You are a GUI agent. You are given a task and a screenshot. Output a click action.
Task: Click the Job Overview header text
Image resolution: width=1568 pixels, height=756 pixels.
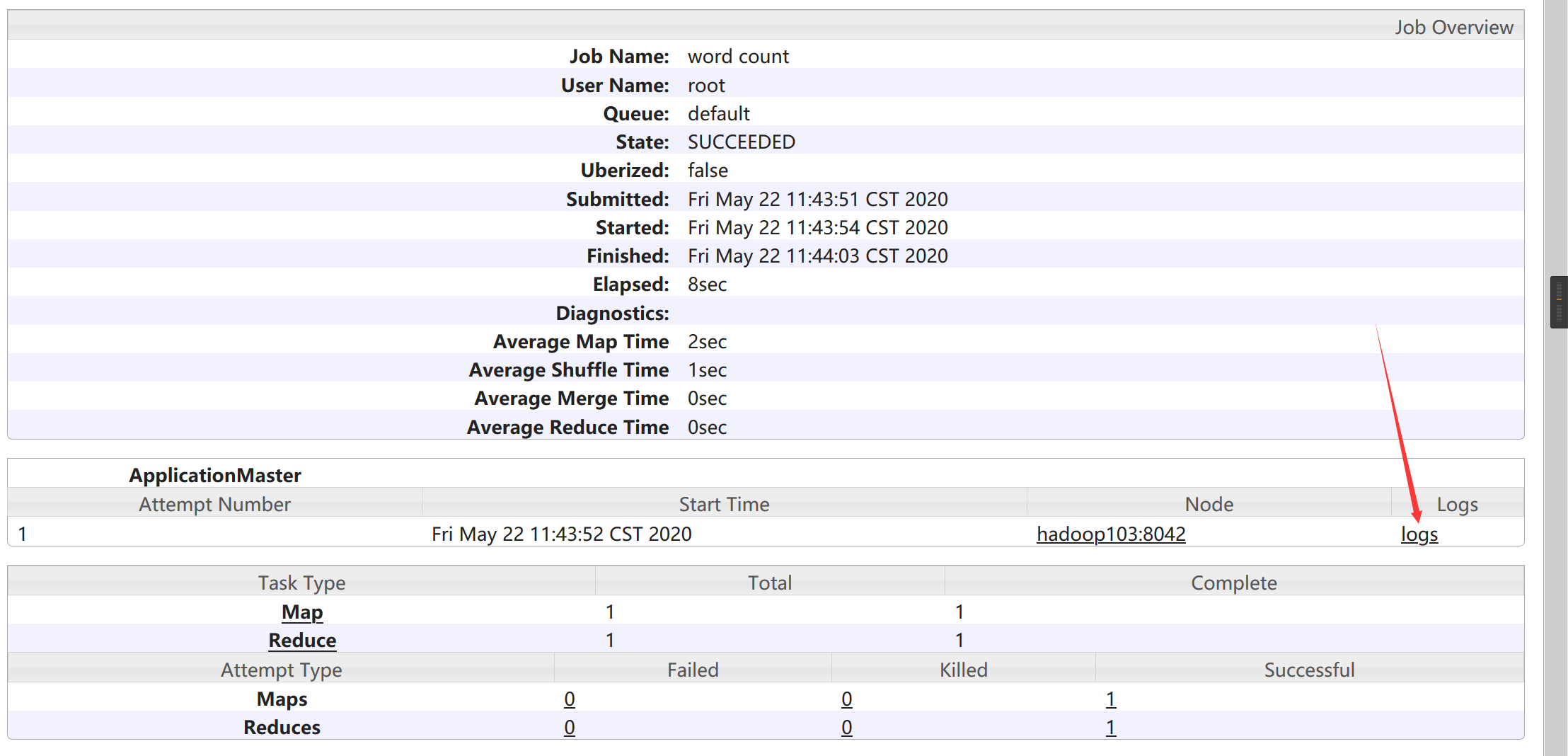pos(1454,27)
